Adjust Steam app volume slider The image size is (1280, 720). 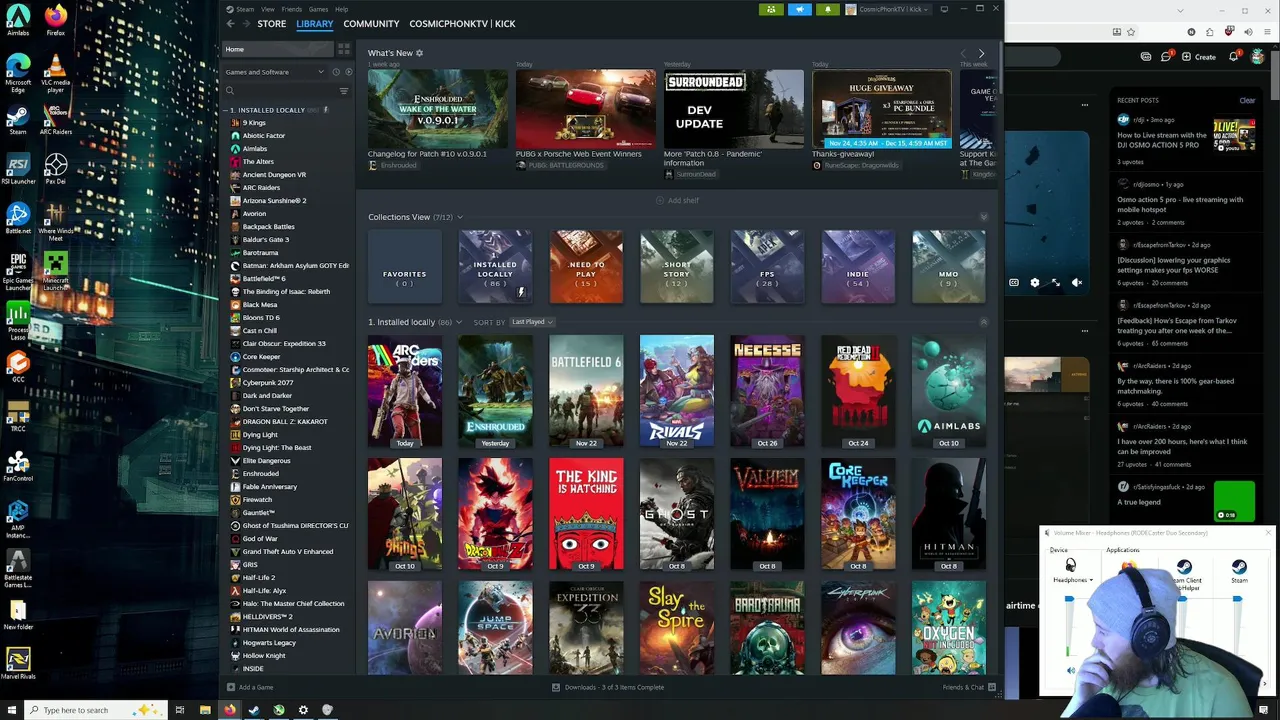[1237, 600]
